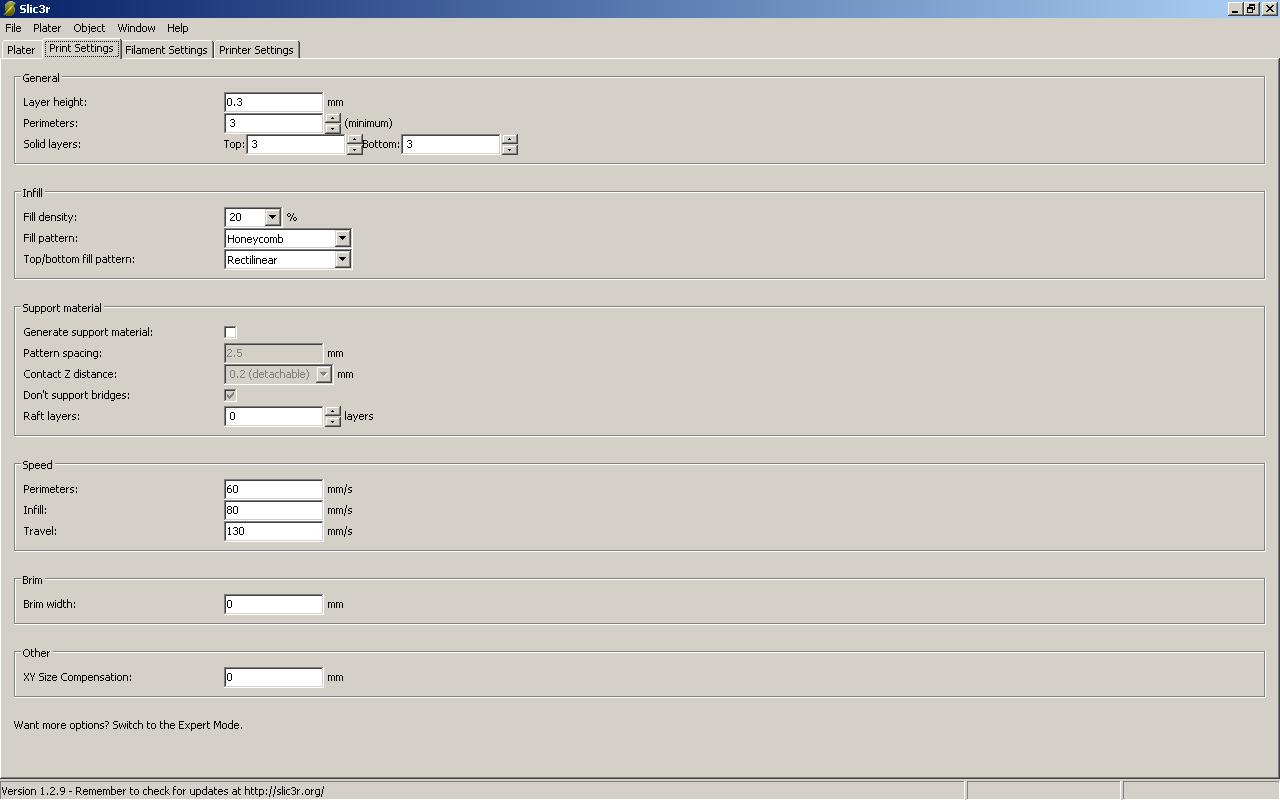Select the Print Settings tab

click(81, 48)
